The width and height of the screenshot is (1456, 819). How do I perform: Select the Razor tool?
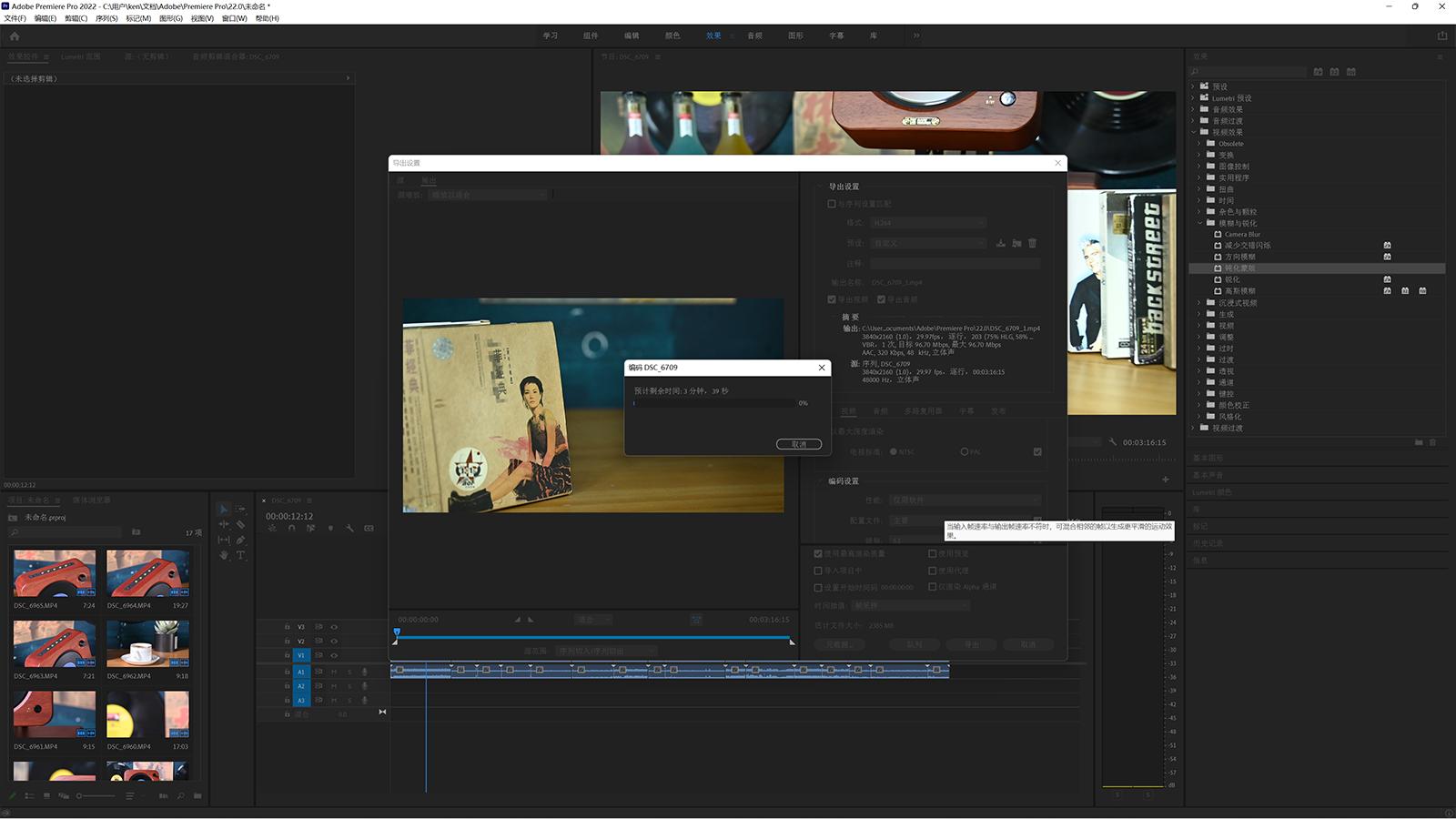[241, 524]
